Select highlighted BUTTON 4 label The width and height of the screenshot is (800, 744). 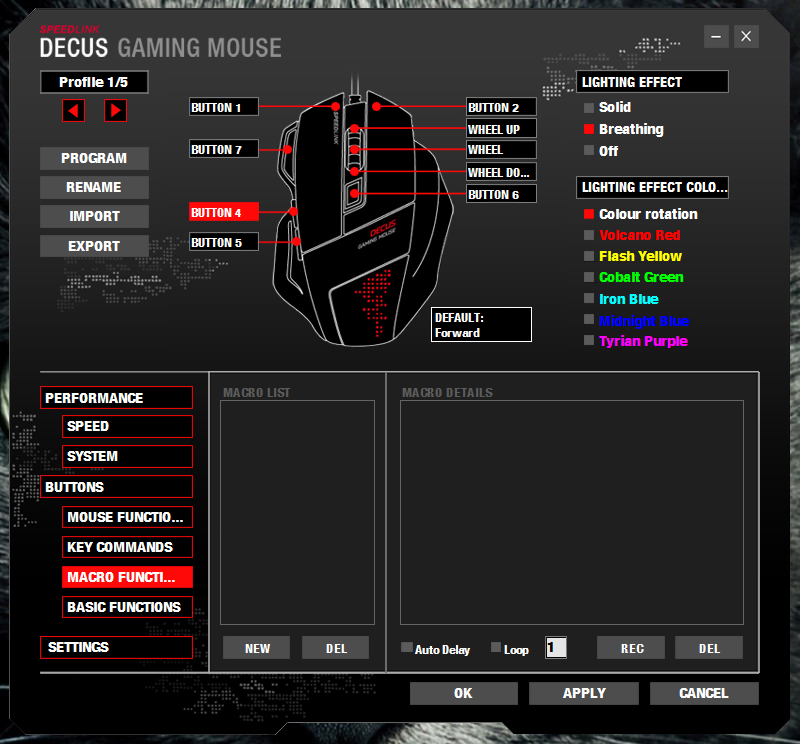click(223, 212)
